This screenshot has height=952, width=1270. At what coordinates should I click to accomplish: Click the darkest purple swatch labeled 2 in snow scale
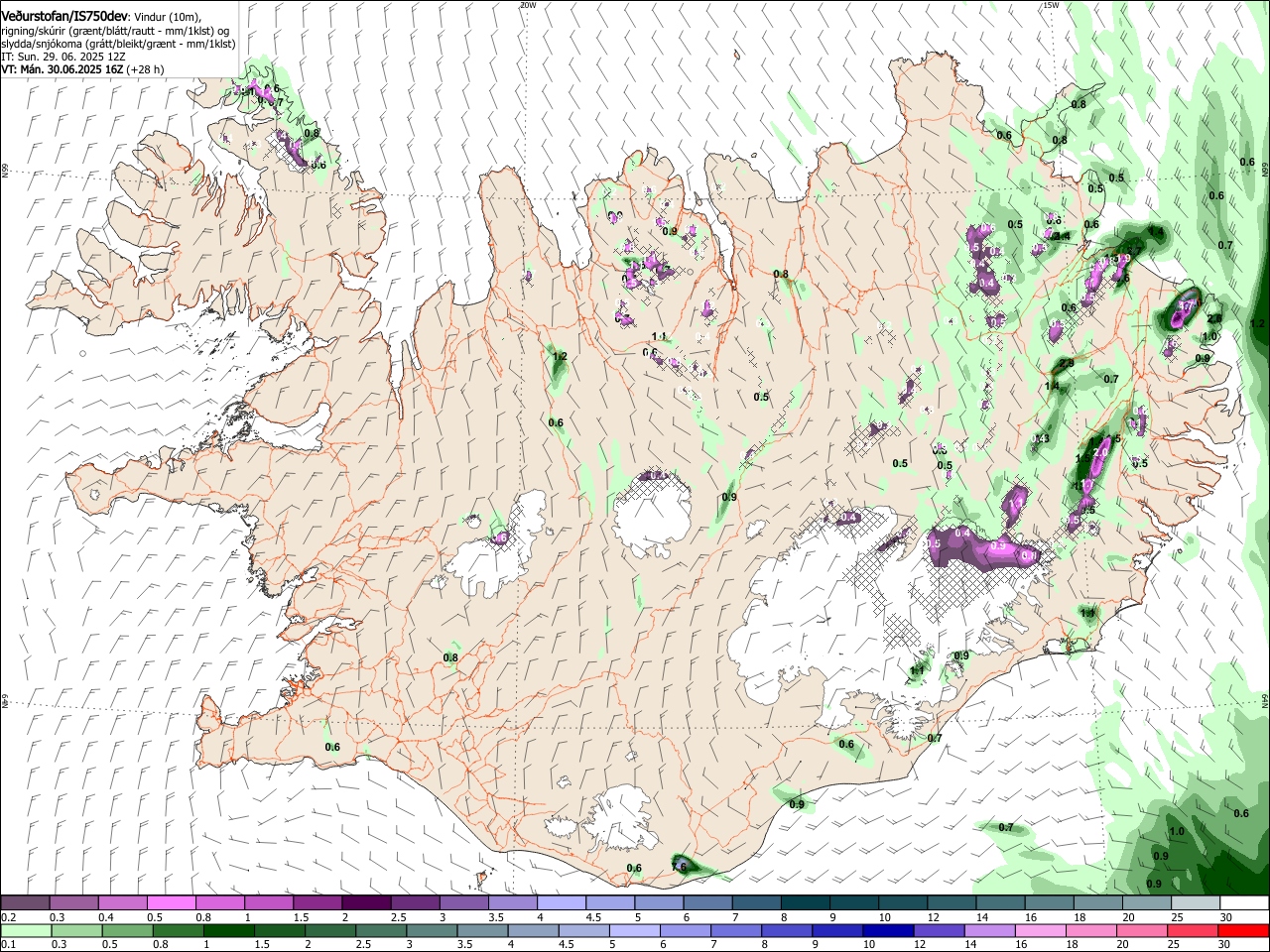[365, 903]
